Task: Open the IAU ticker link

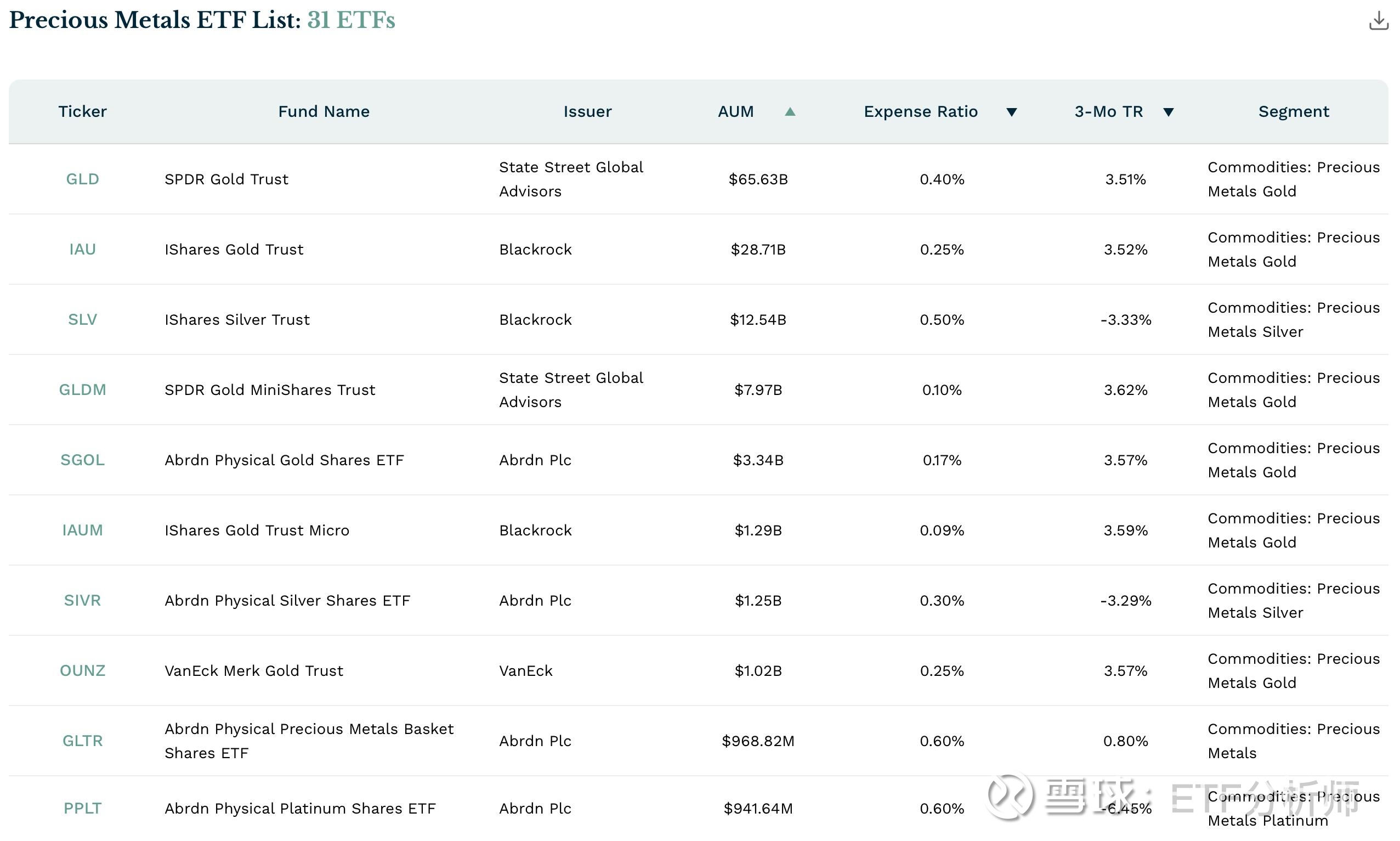Action: click(83, 250)
